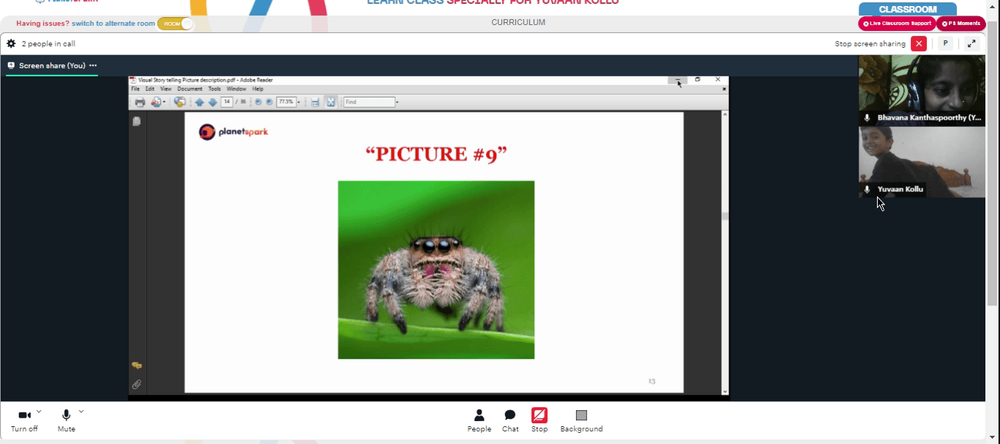
Task: Click the P button near fullscreen
Action: tap(945, 44)
